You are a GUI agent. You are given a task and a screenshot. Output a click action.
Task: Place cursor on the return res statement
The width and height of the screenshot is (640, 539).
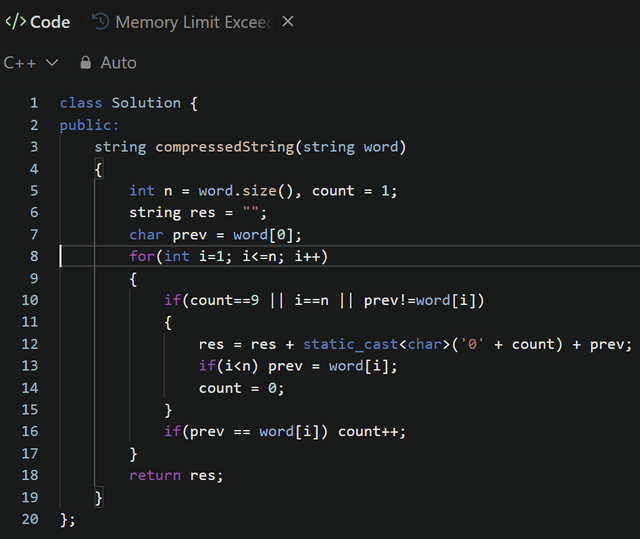click(x=176, y=475)
